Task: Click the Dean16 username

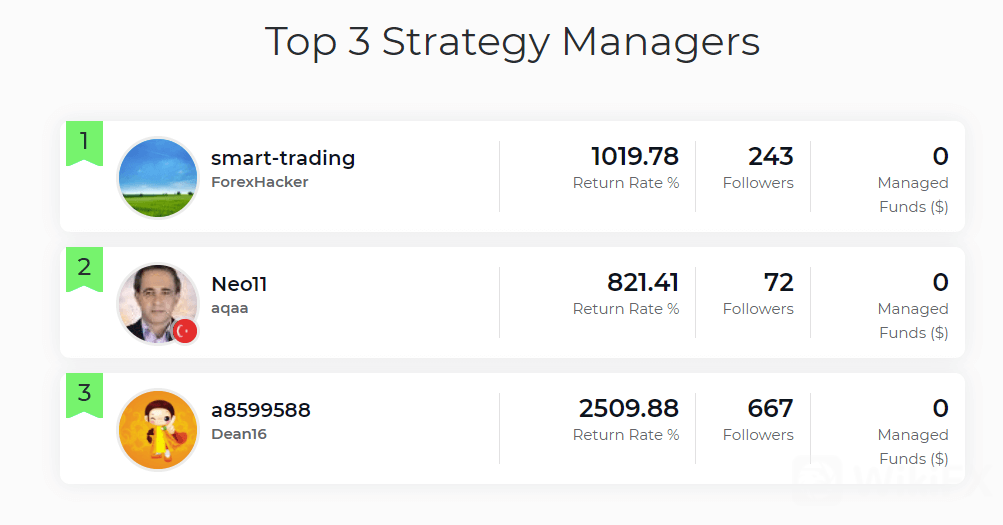Action: [239, 434]
